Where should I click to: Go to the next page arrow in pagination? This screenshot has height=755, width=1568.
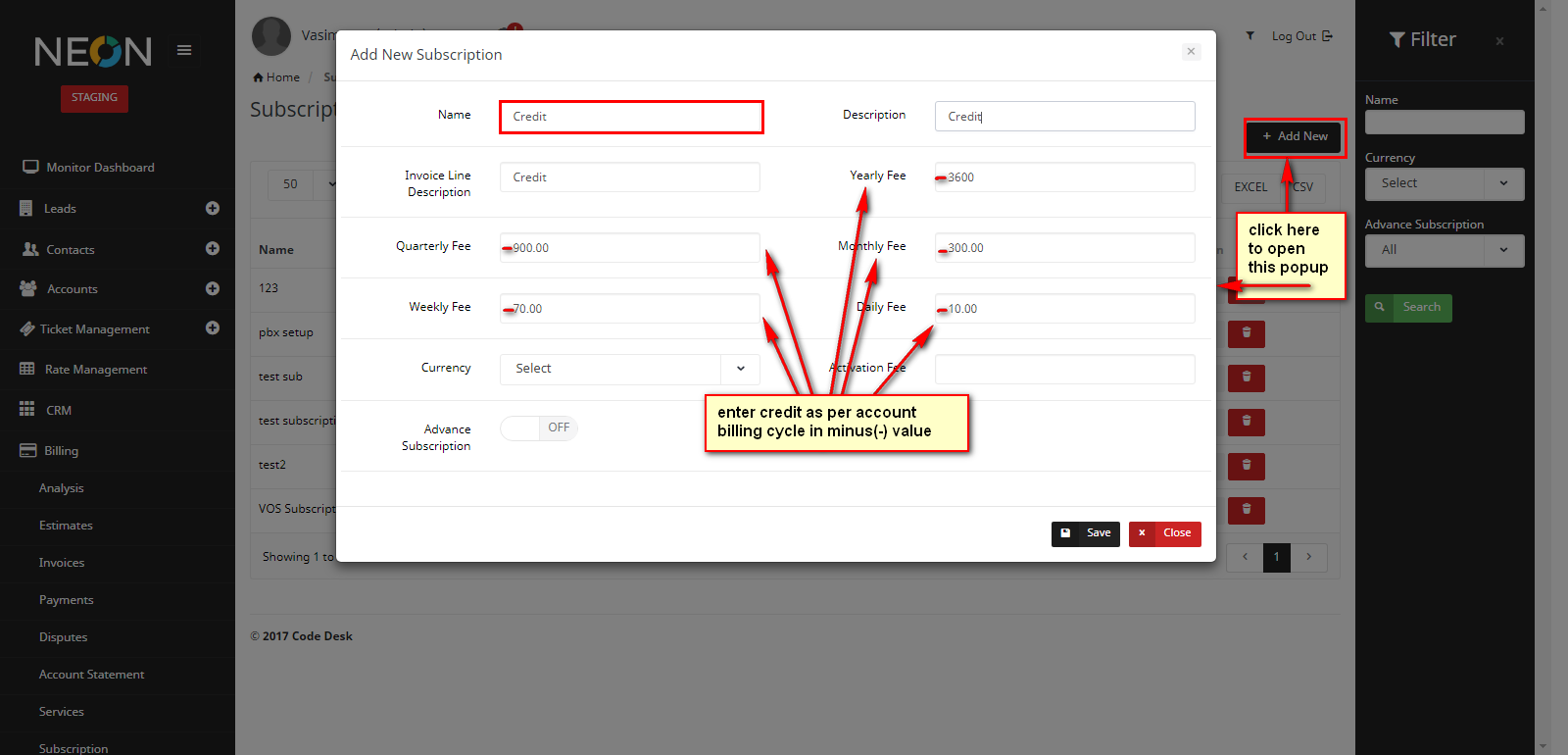(1308, 557)
